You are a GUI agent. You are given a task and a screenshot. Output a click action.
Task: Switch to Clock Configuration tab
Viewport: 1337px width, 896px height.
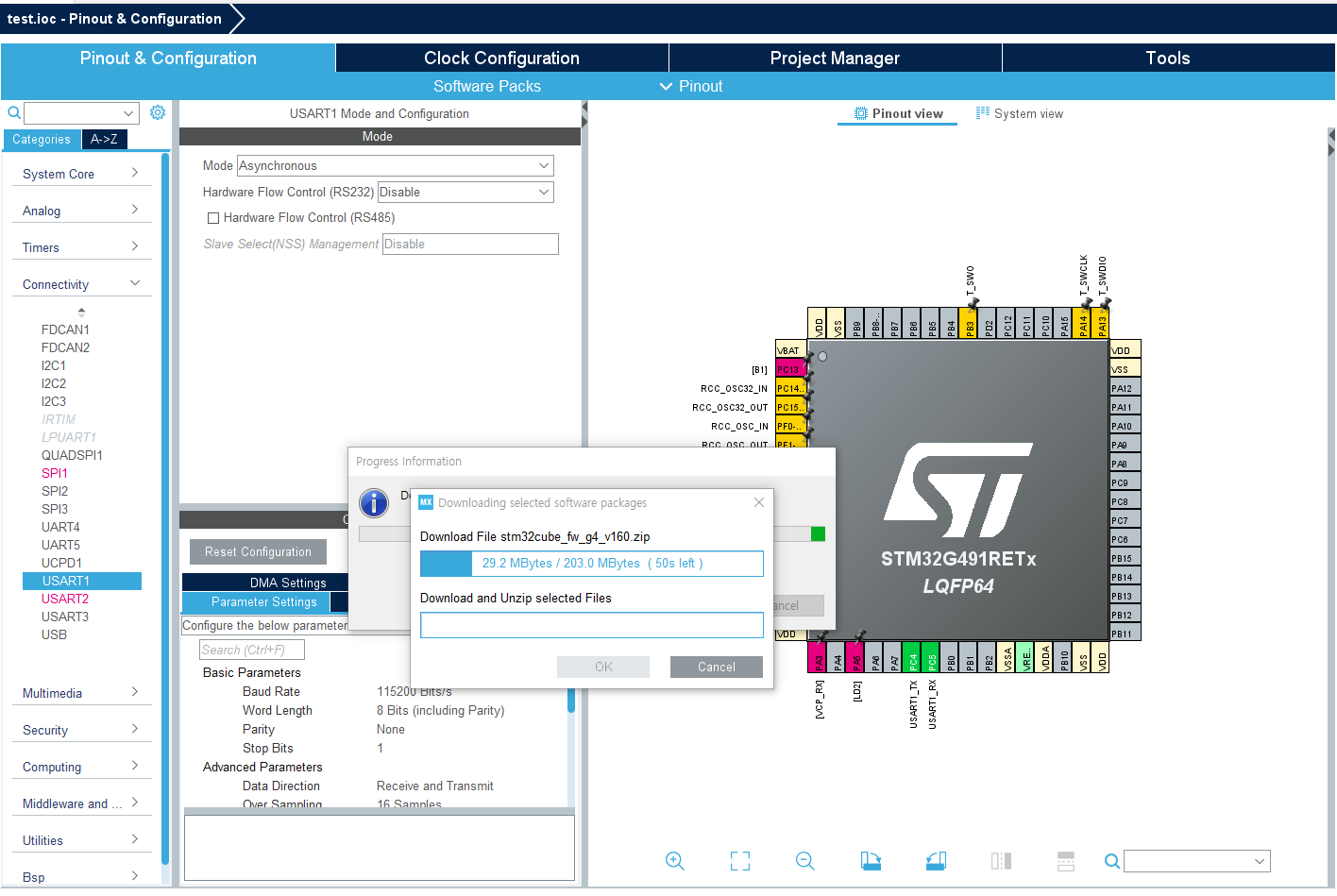click(501, 58)
